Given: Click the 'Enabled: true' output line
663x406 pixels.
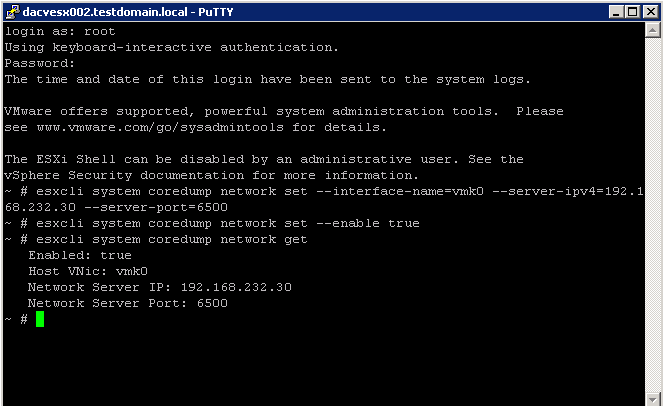Looking at the screenshot, I should [80, 255].
